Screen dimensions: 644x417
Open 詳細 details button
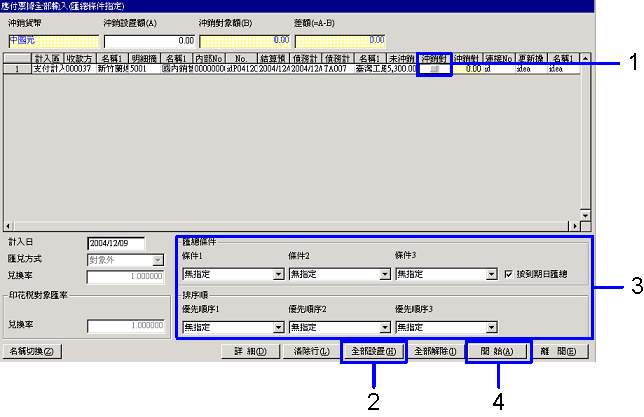click(248, 352)
